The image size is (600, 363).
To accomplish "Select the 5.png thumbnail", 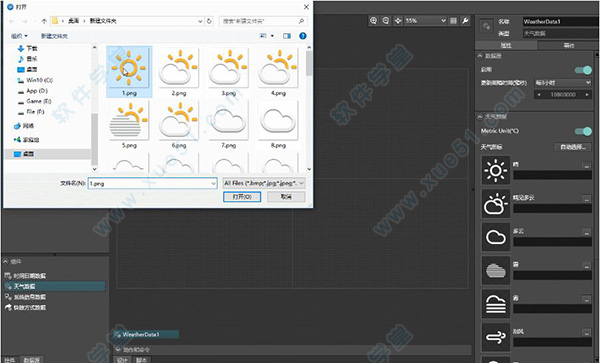I will (129, 124).
